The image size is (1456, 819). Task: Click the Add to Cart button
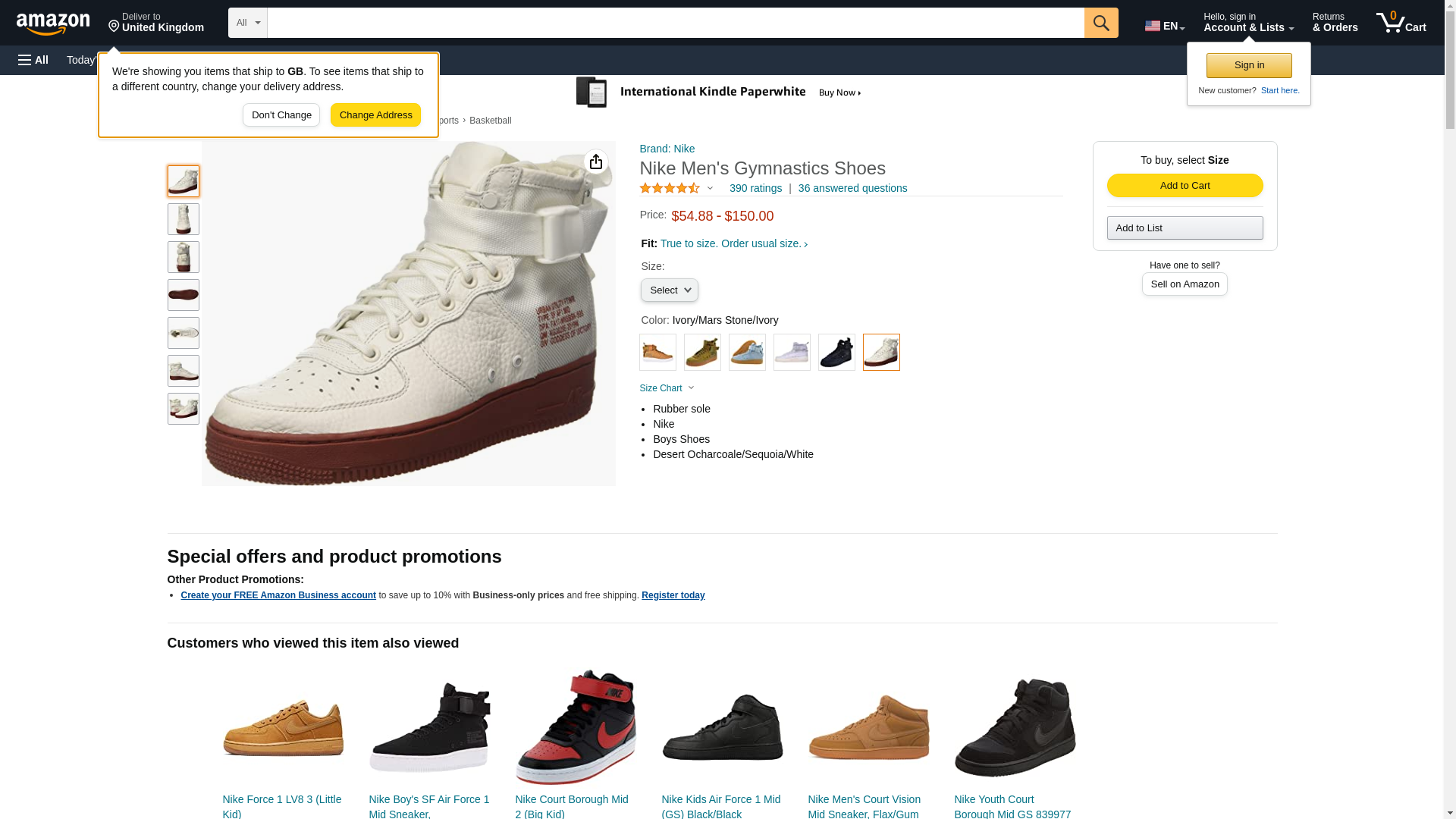tap(1185, 186)
